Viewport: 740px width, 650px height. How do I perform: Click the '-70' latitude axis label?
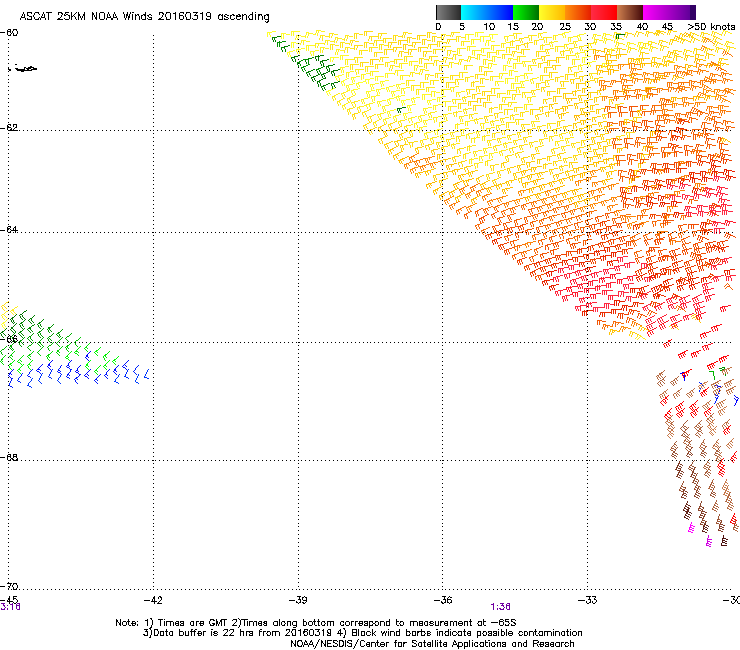tap(9, 586)
